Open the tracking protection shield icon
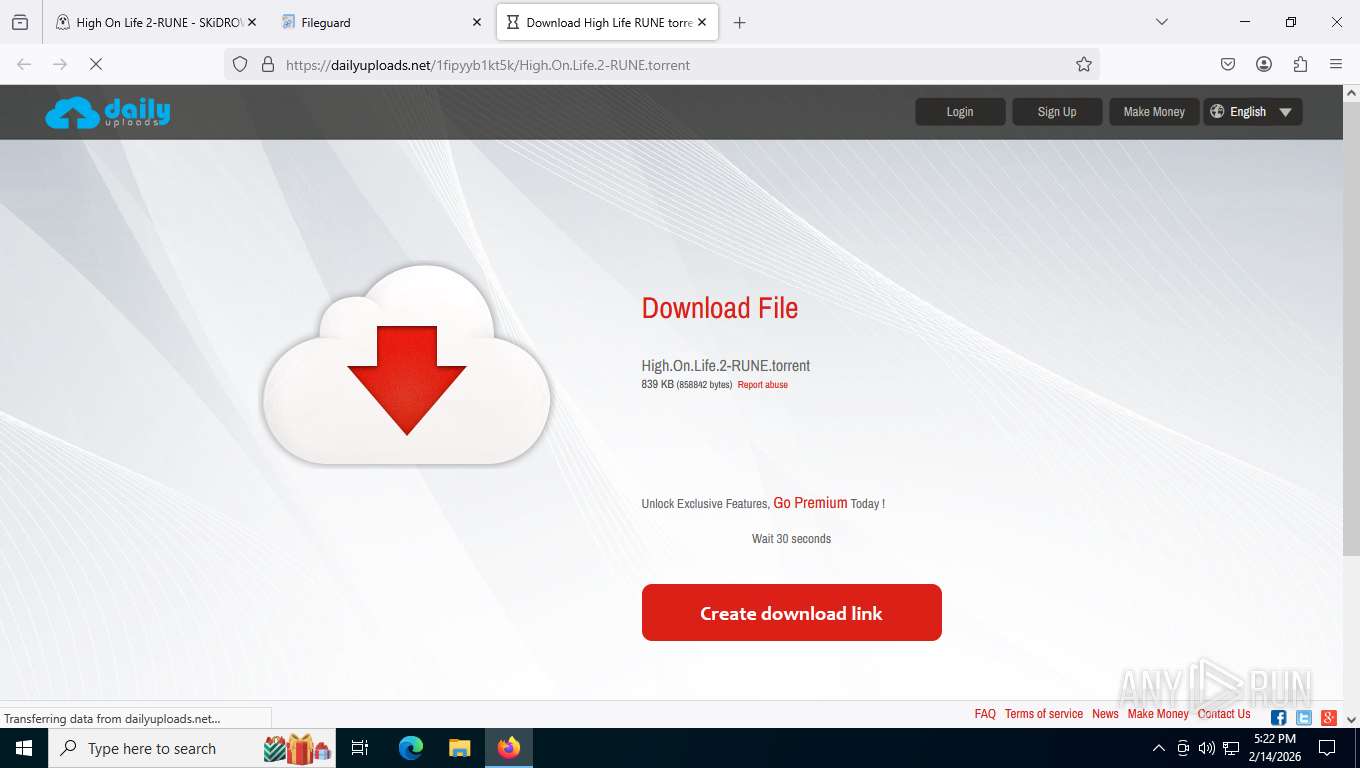Viewport: 1360px width, 768px height. [240, 64]
